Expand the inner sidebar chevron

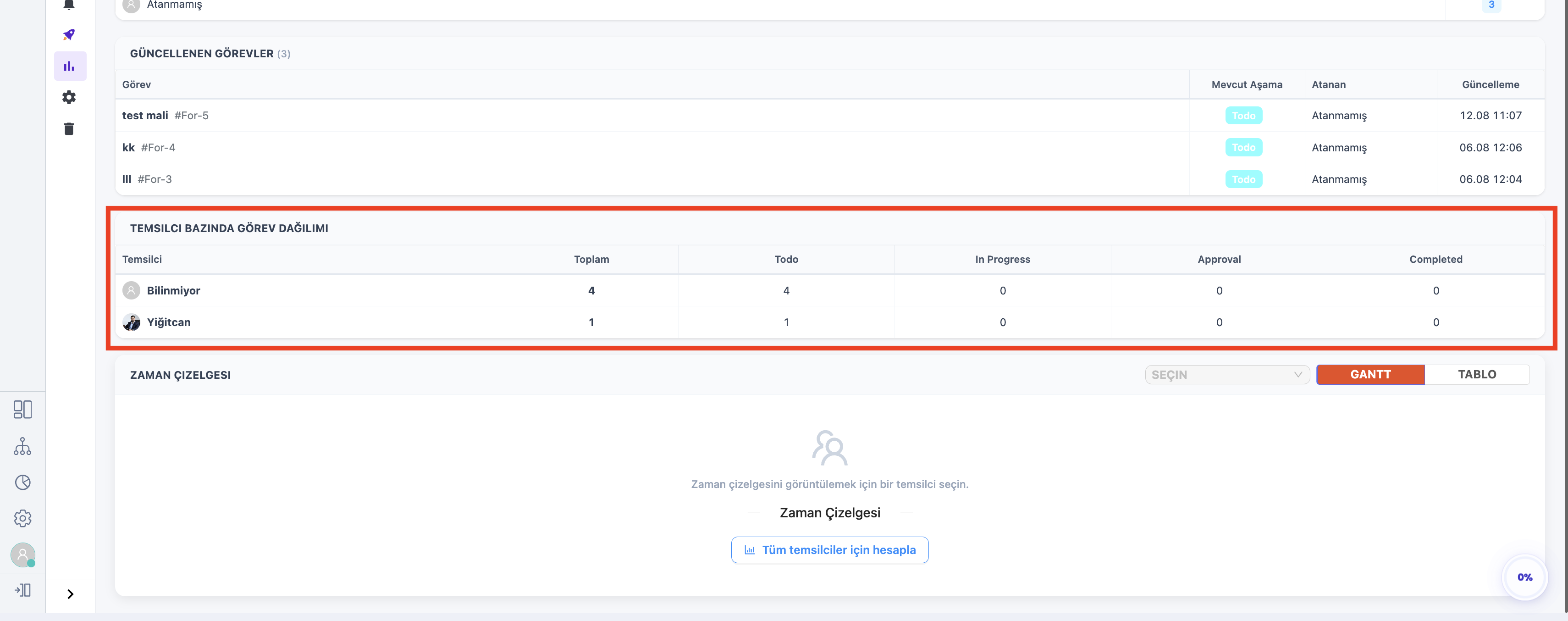coord(71,594)
